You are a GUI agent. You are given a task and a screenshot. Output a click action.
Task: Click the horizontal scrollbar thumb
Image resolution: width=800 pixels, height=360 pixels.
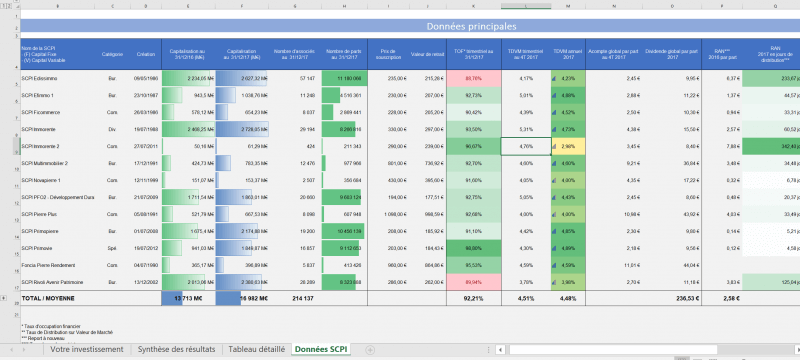613,350
